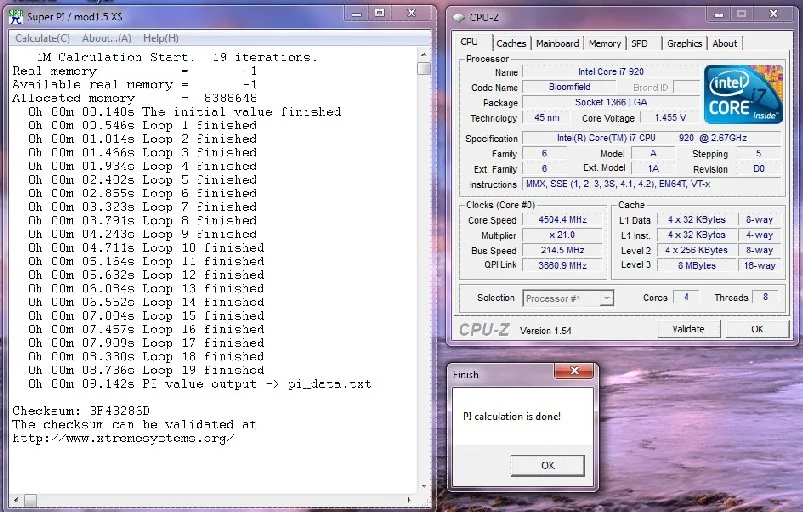Screen dimensions: 803x512
Task: Click the Intel Core i7 logo
Action: click(739, 95)
